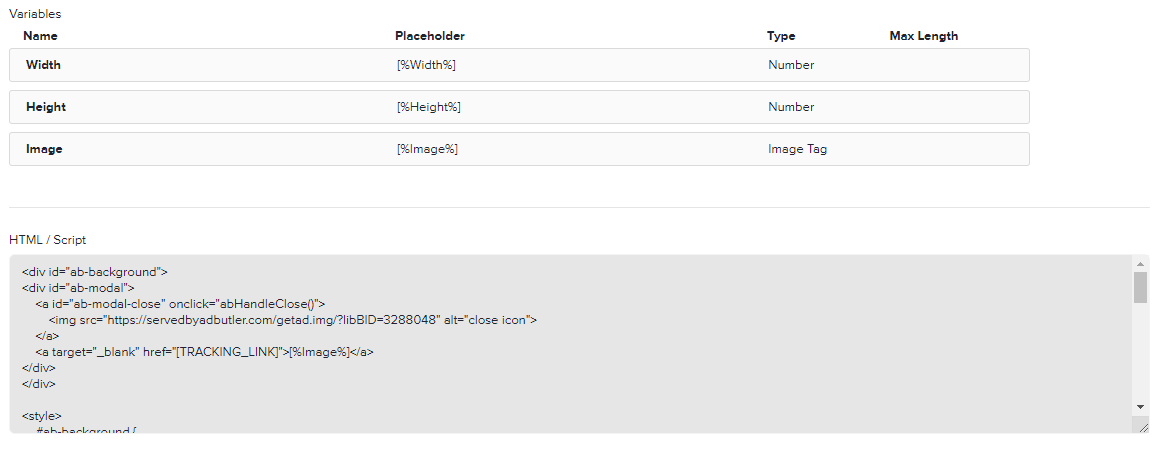Click the <style> tag line
1157x452 pixels.
(42, 416)
